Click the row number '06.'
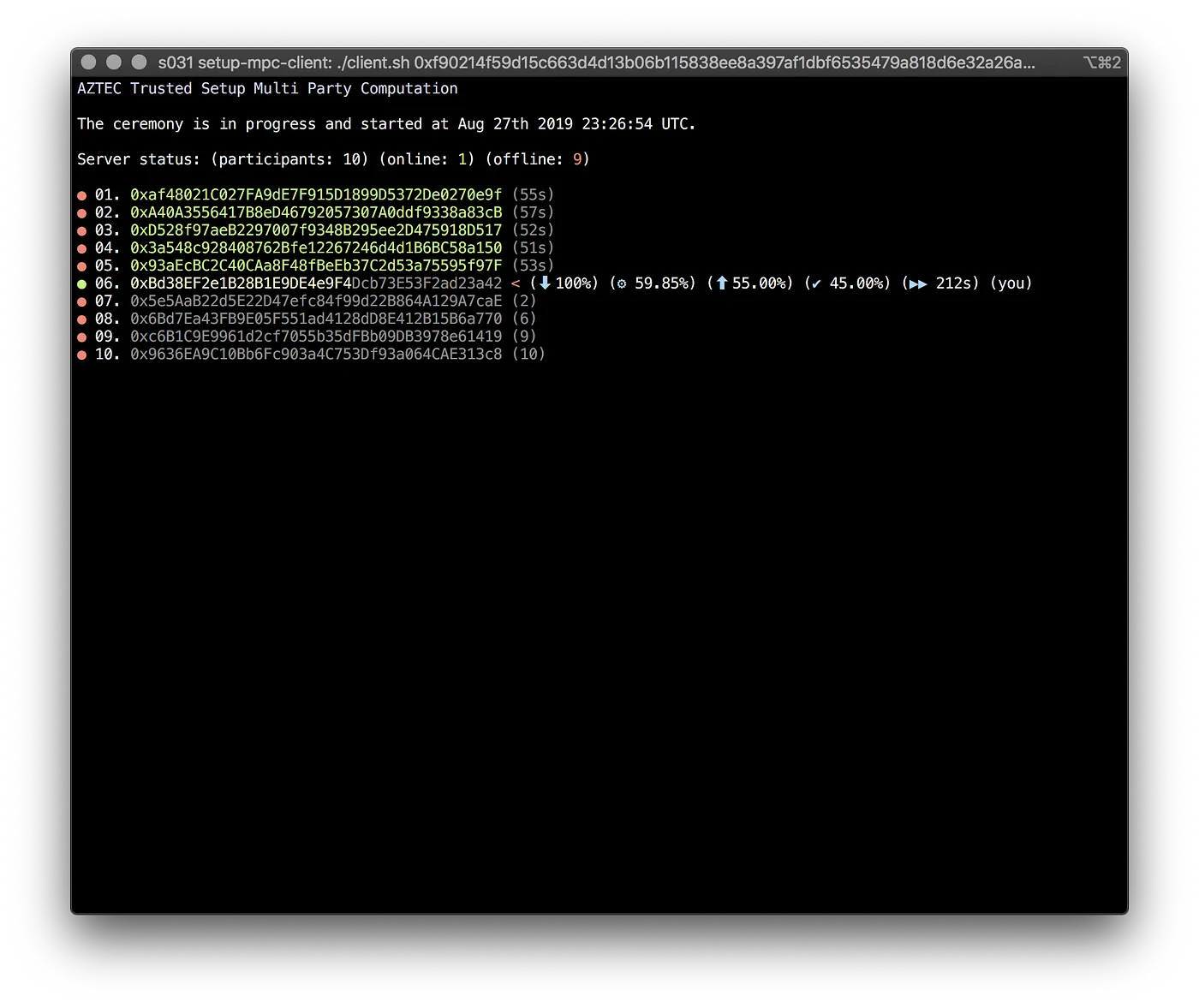This screenshot has height=1008, width=1199. [107, 283]
